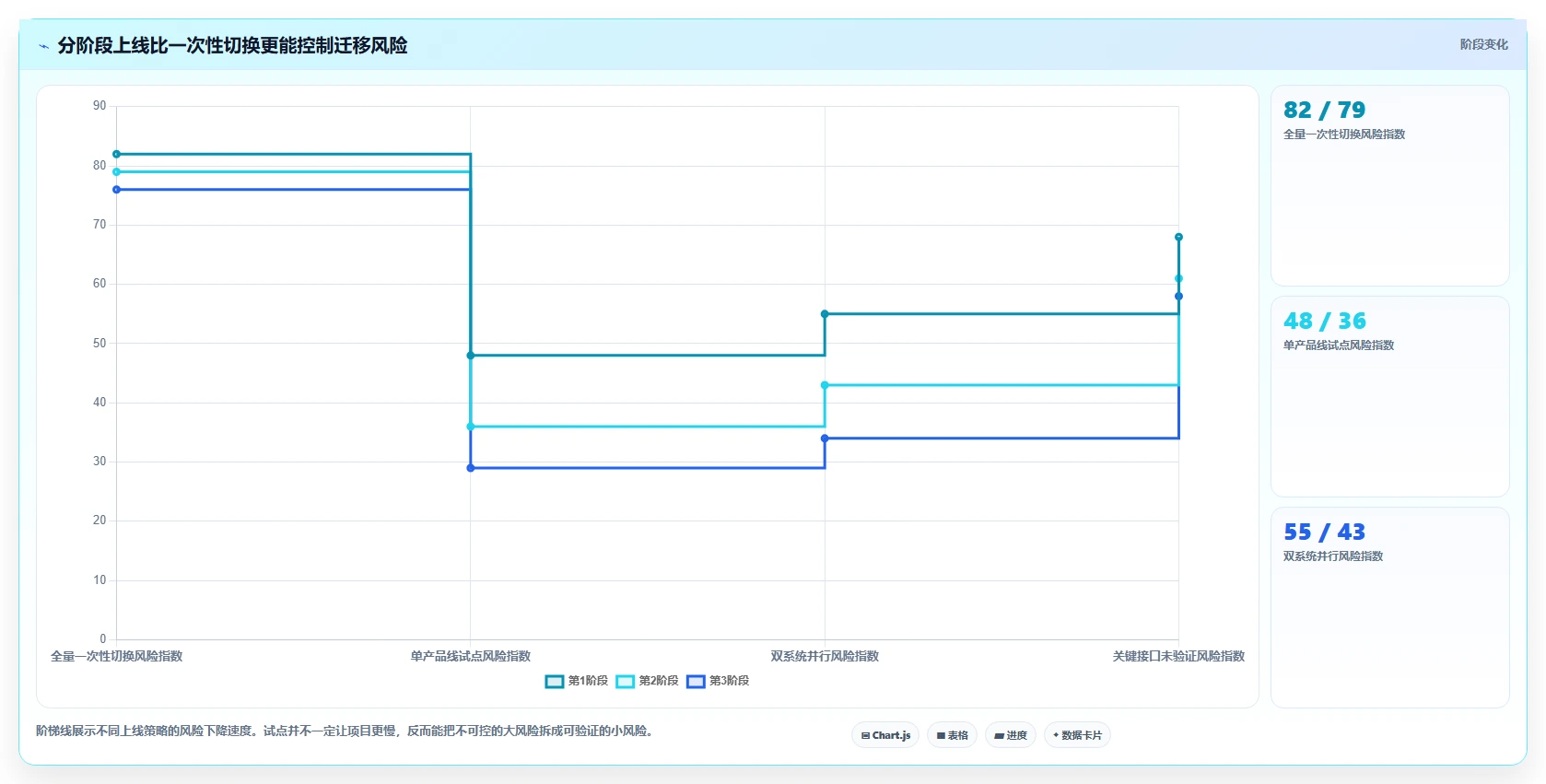The width and height of the screenshot is (1546, 784).
Task: Click the 进度 chip
Action: tap(1011, 735)
